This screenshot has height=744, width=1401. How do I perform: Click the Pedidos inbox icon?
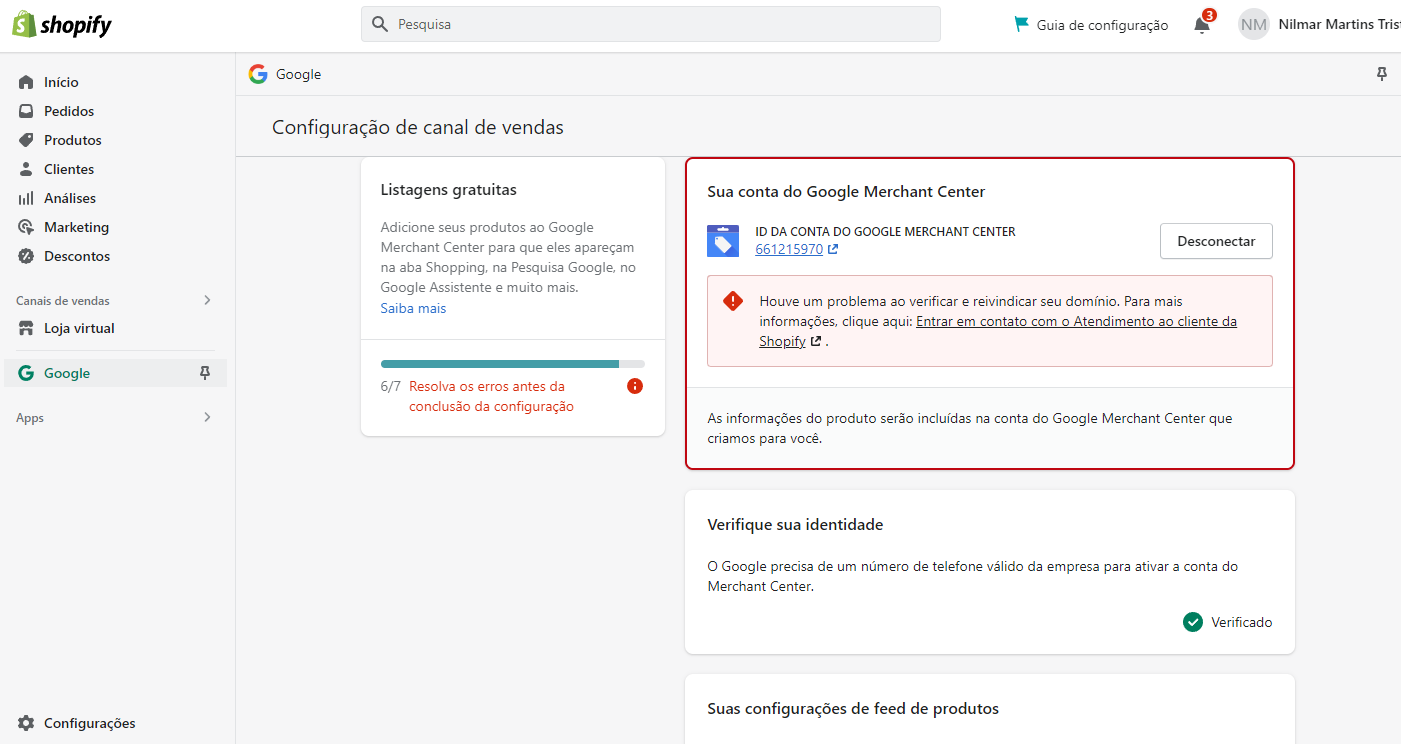click(x=26, y=111)
